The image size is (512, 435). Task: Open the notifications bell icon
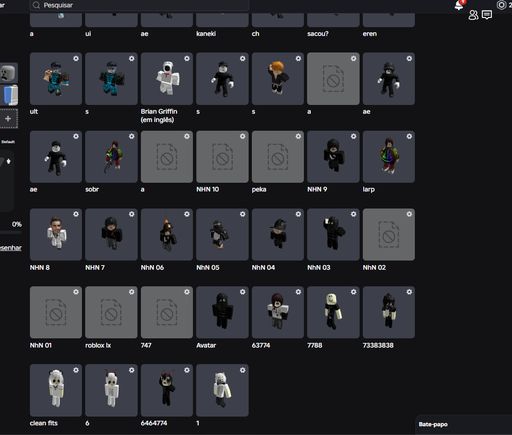tap(459, 5)
